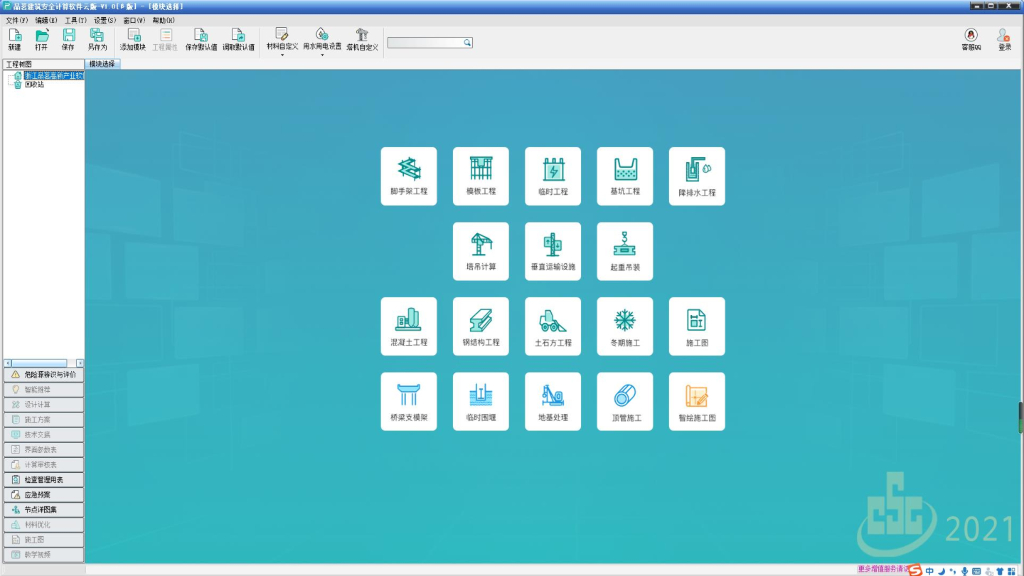Open the 设置(S) menu
Viewport: 1024px width, 576px height.
[104, 20]
